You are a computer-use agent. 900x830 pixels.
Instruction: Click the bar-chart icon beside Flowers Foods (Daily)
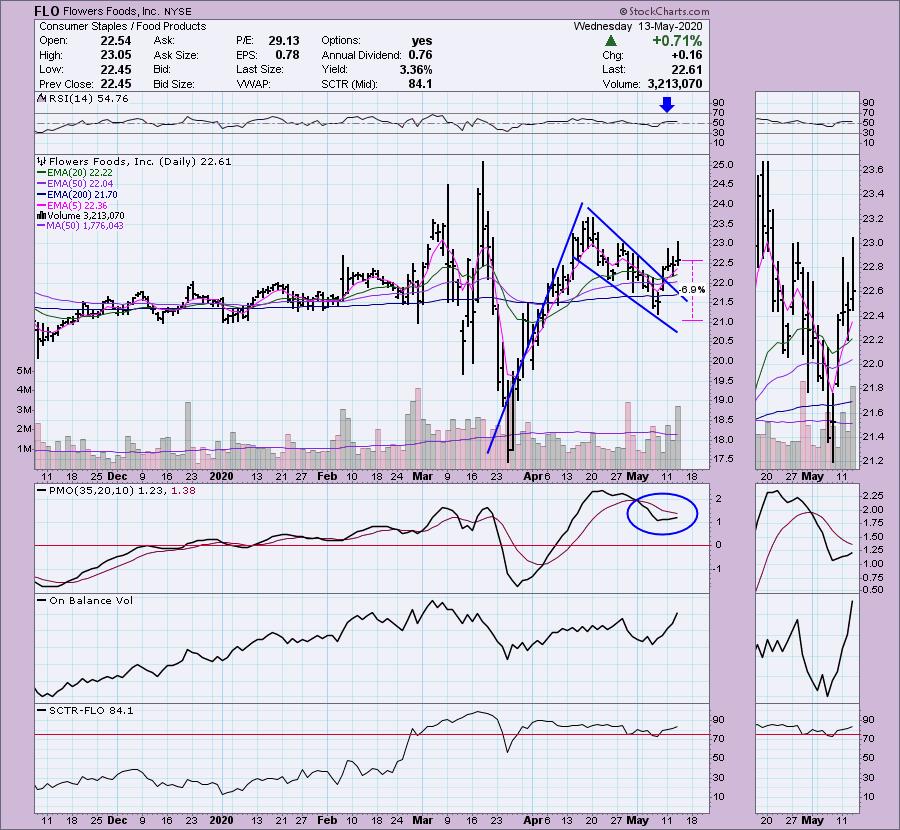pos(42,162)
